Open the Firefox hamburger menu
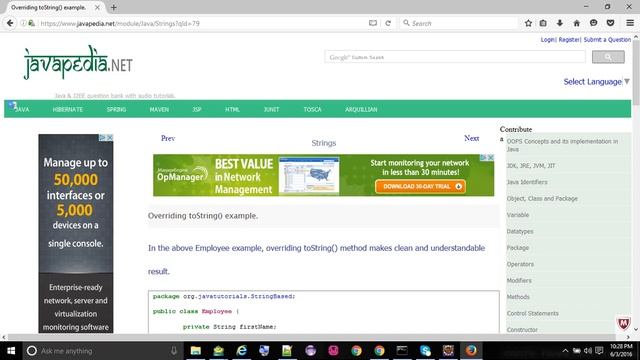 pyautogui.click(x=630, y=23)
